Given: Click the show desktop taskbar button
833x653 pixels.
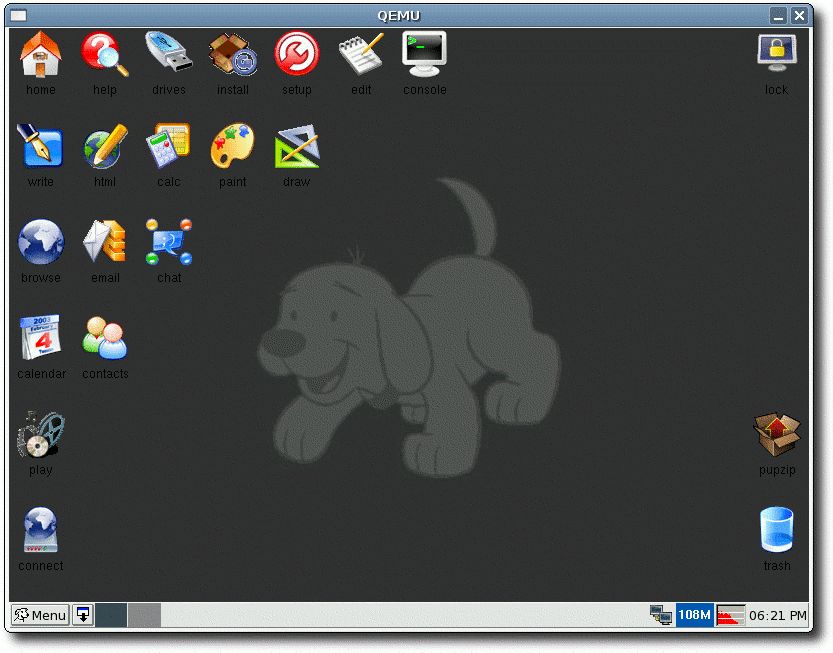Looking at the screenshot, I should point(83,615).
